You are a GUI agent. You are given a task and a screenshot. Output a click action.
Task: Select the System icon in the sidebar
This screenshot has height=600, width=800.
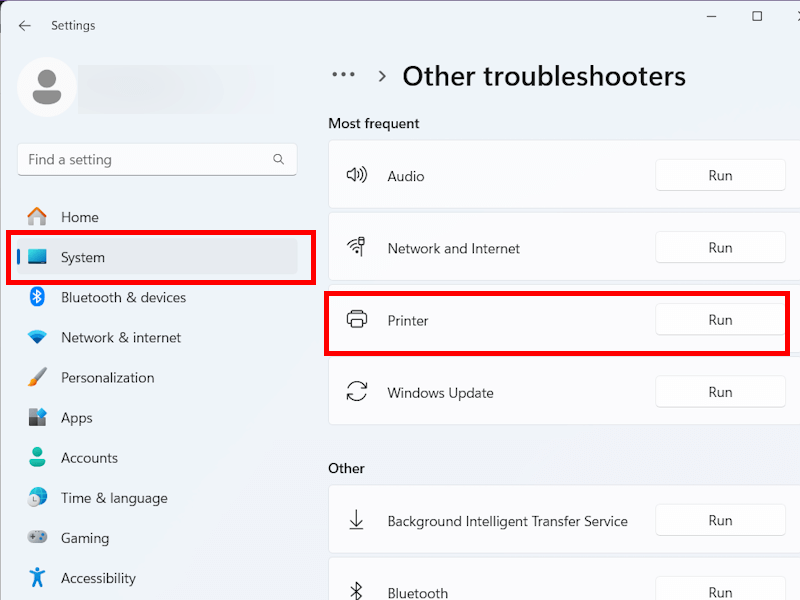(38, 257)
